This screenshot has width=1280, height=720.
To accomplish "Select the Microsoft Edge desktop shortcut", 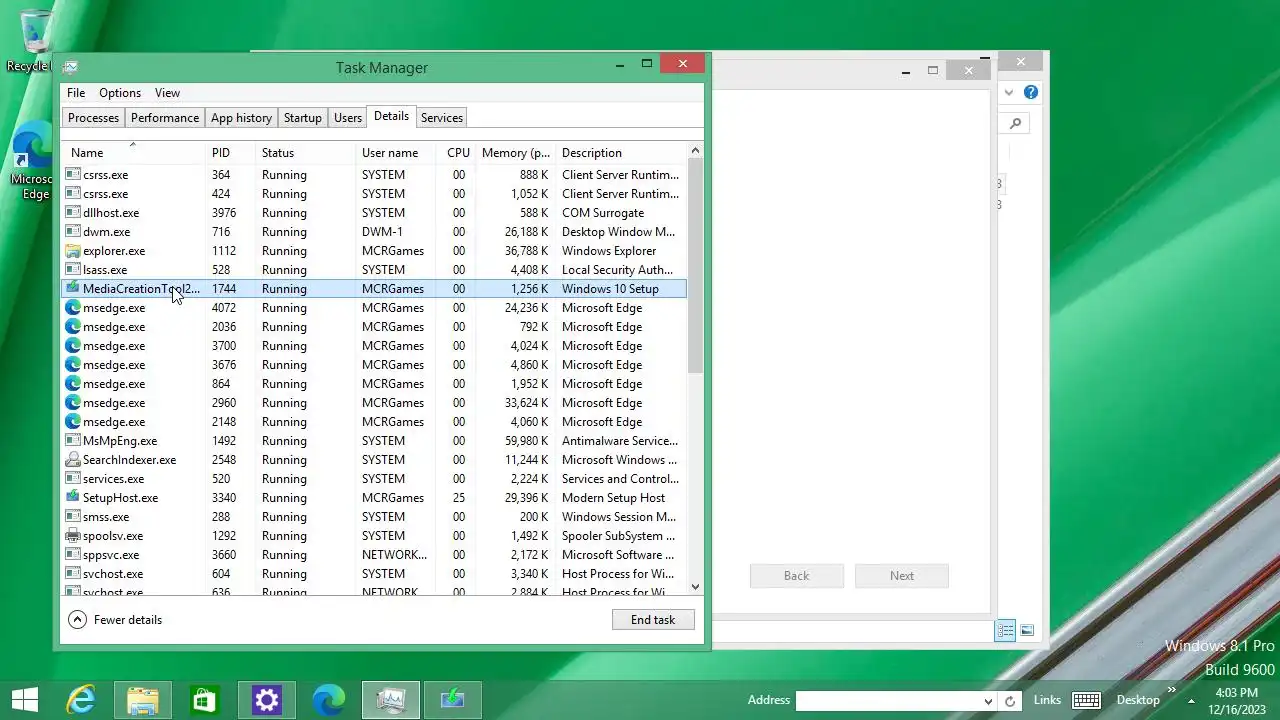I will point(33,160).
